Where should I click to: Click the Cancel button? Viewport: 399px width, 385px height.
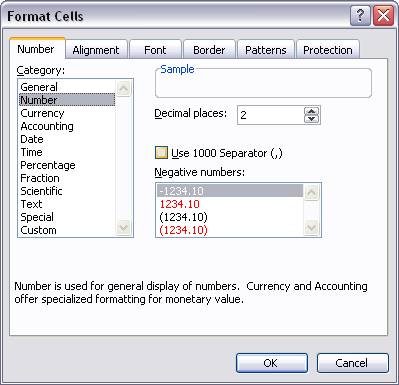coord(352,363)
